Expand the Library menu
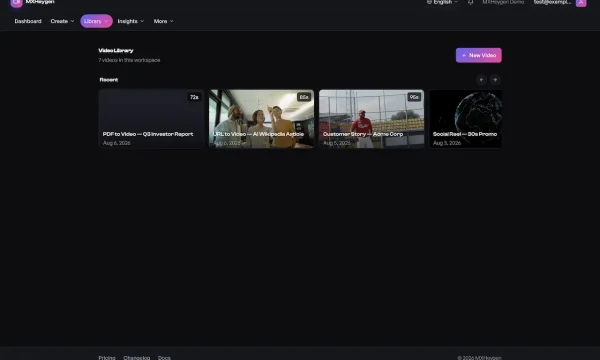The height and width of the screenshot is (360, 600). click(96, 21)
